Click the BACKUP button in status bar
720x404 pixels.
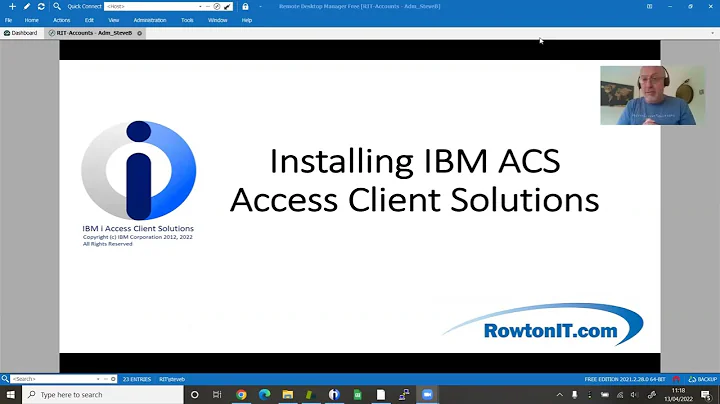click(703, 379)
